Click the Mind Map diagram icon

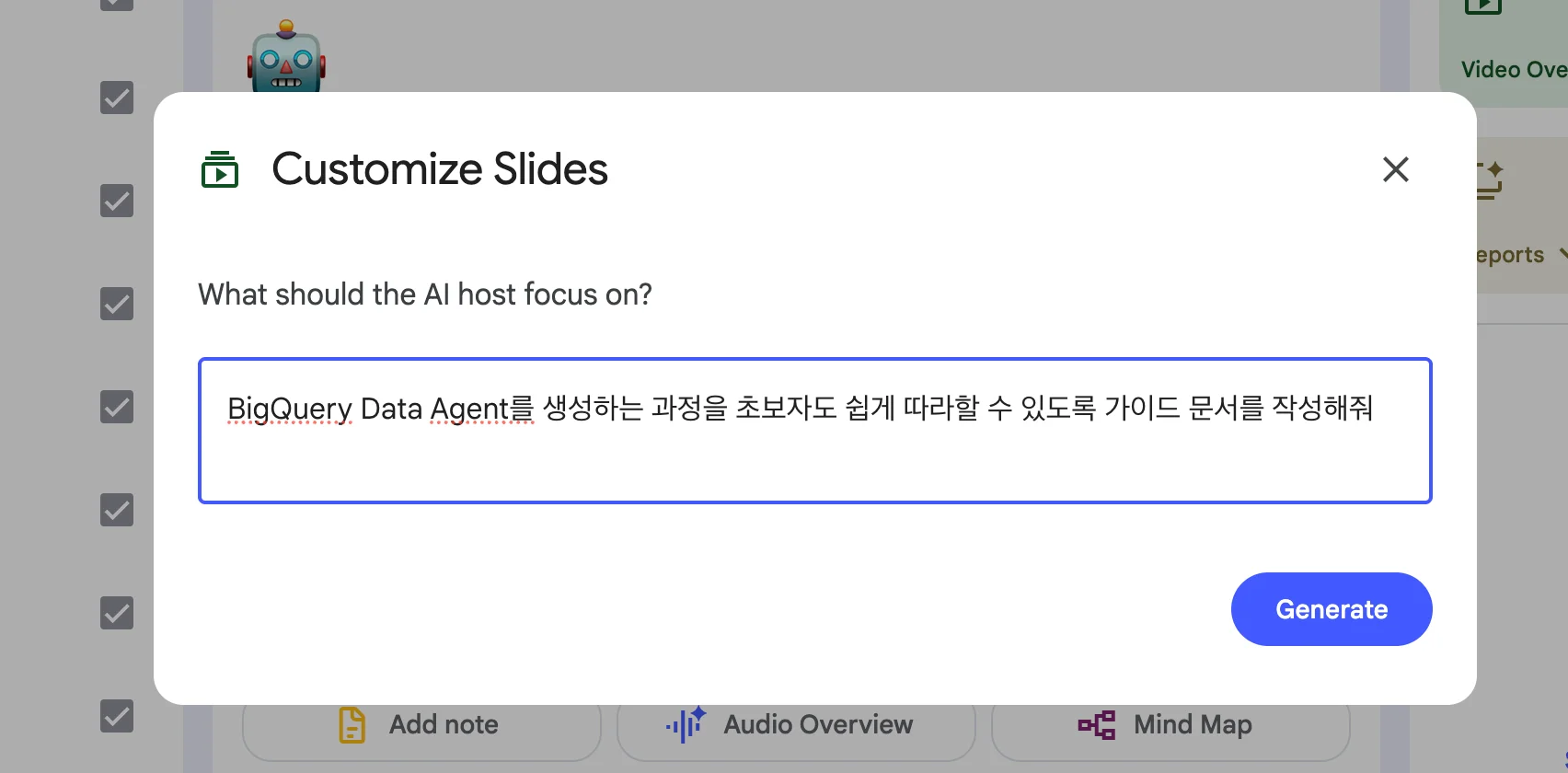[x=1097, y=725]
